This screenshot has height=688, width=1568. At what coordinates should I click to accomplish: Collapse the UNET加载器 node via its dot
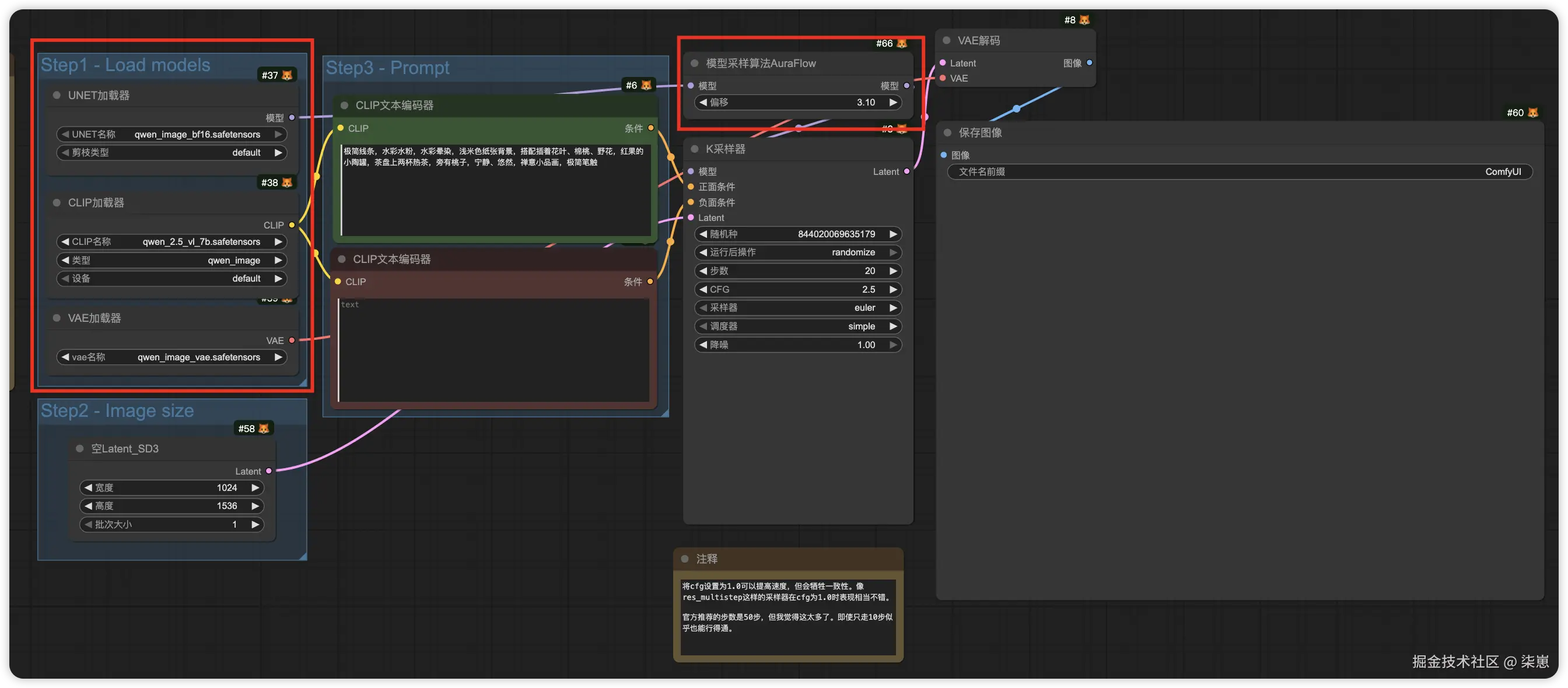57,96
